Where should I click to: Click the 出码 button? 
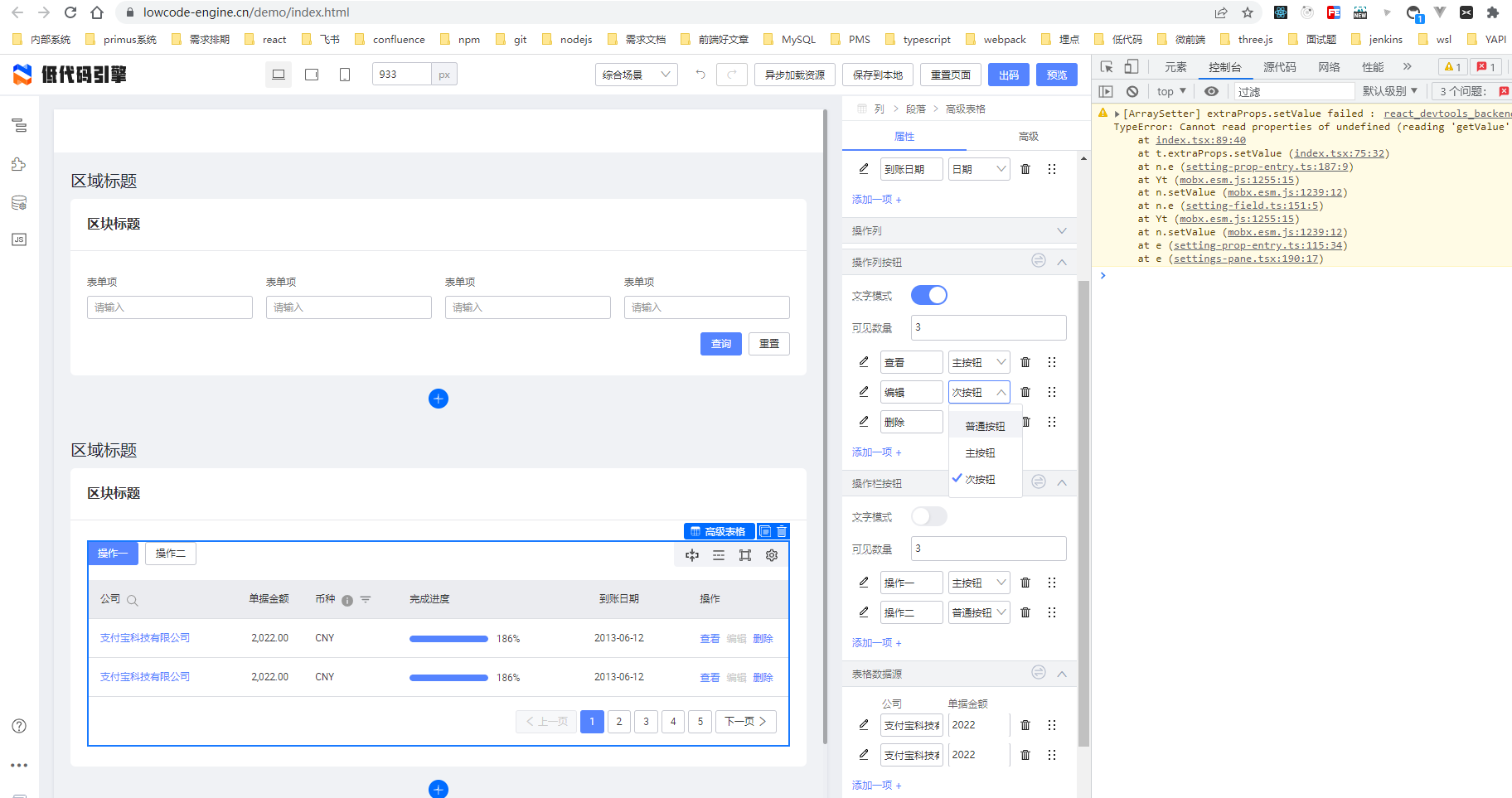click(x=1009, y=75)
